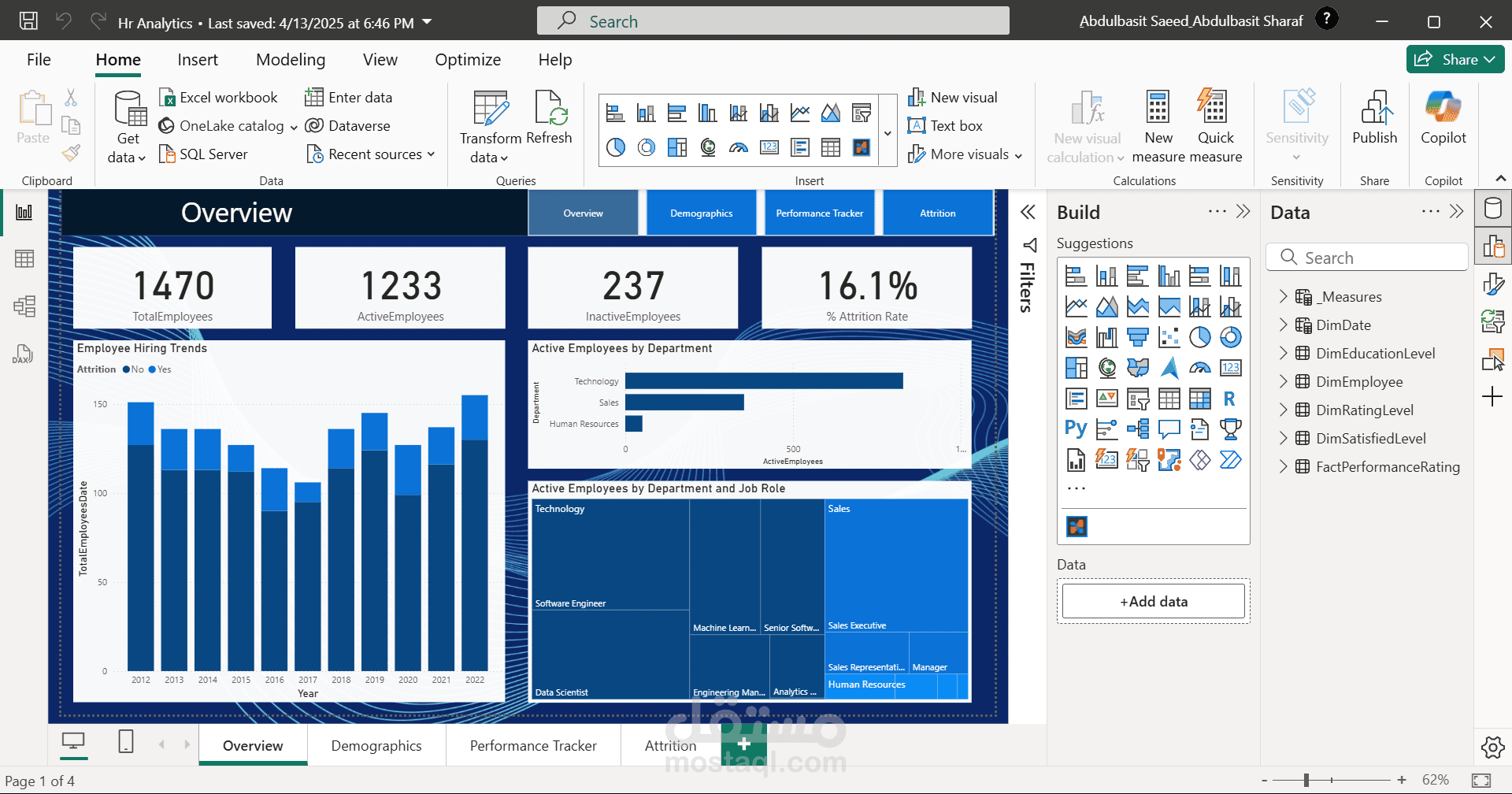The image size is (1512, 794).
Task: Open settings gear at bottom right
Action: point(1492,747)
